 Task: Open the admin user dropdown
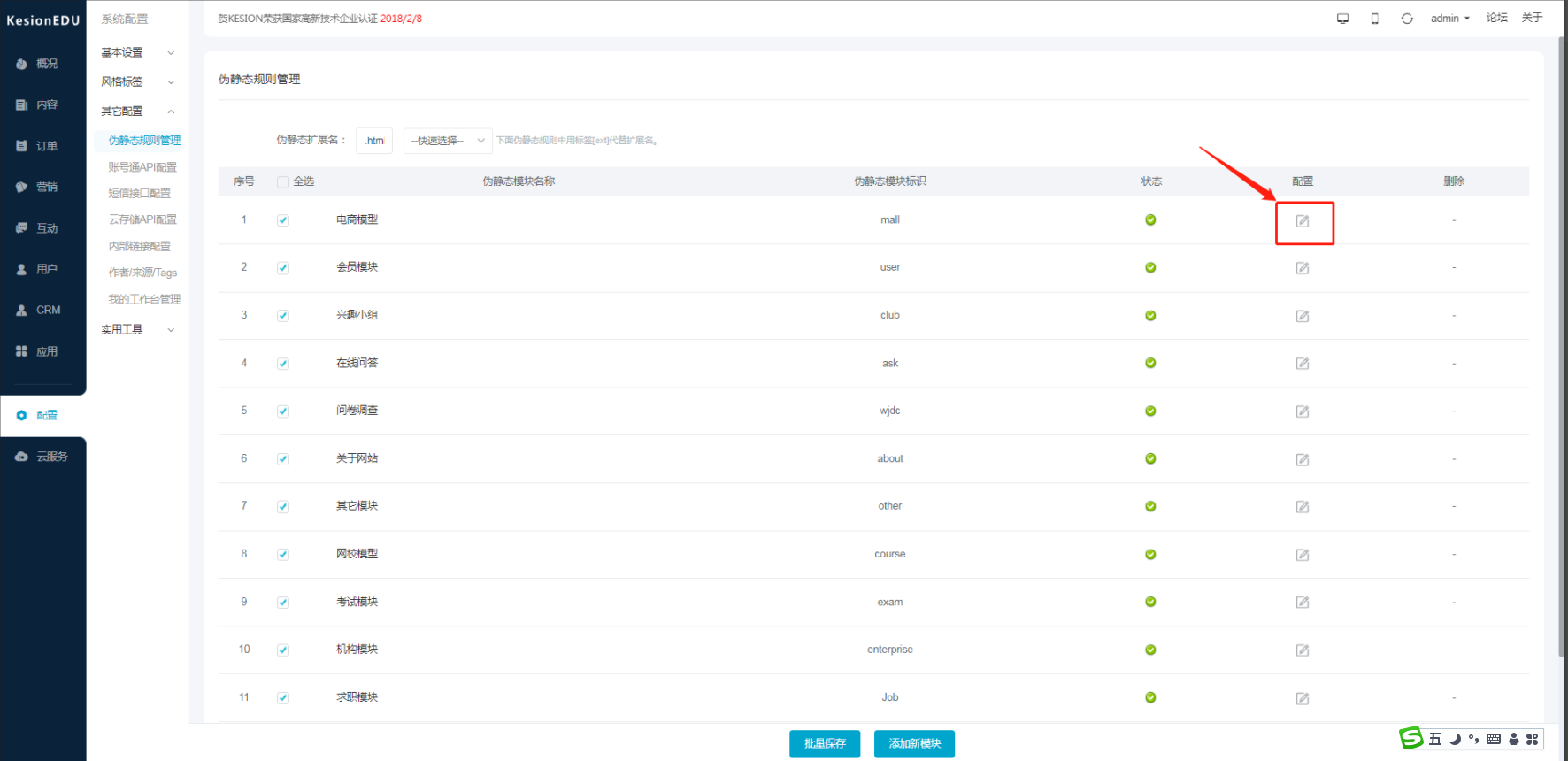[x=1449, y=19]
